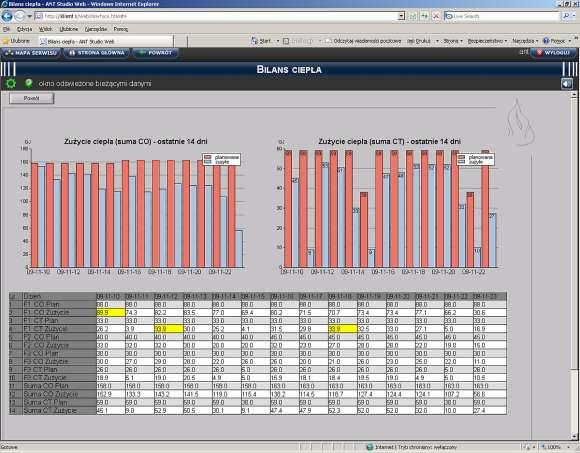Image resolution: width=580 pixels, height=453 pixels.
Task: Click the POWRÓT navigation button
Action: pos(155,53)
